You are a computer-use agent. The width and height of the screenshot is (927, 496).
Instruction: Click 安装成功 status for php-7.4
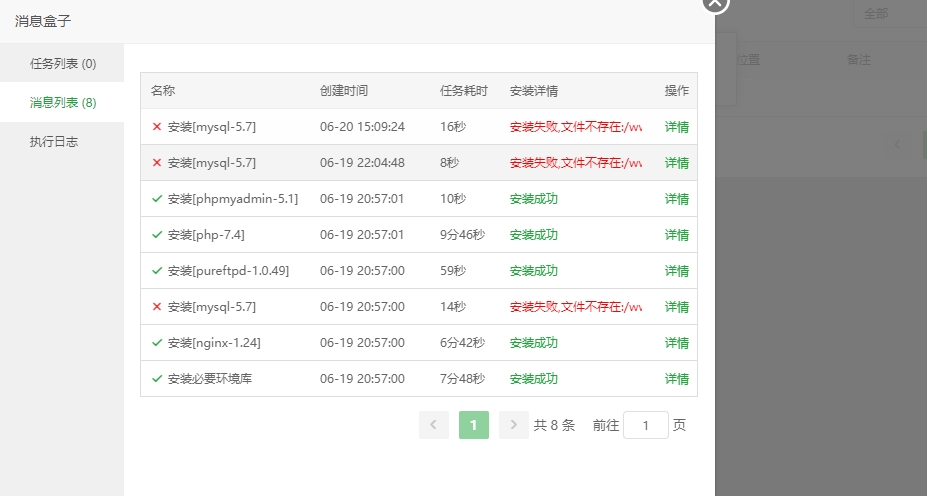coord(534,235)
